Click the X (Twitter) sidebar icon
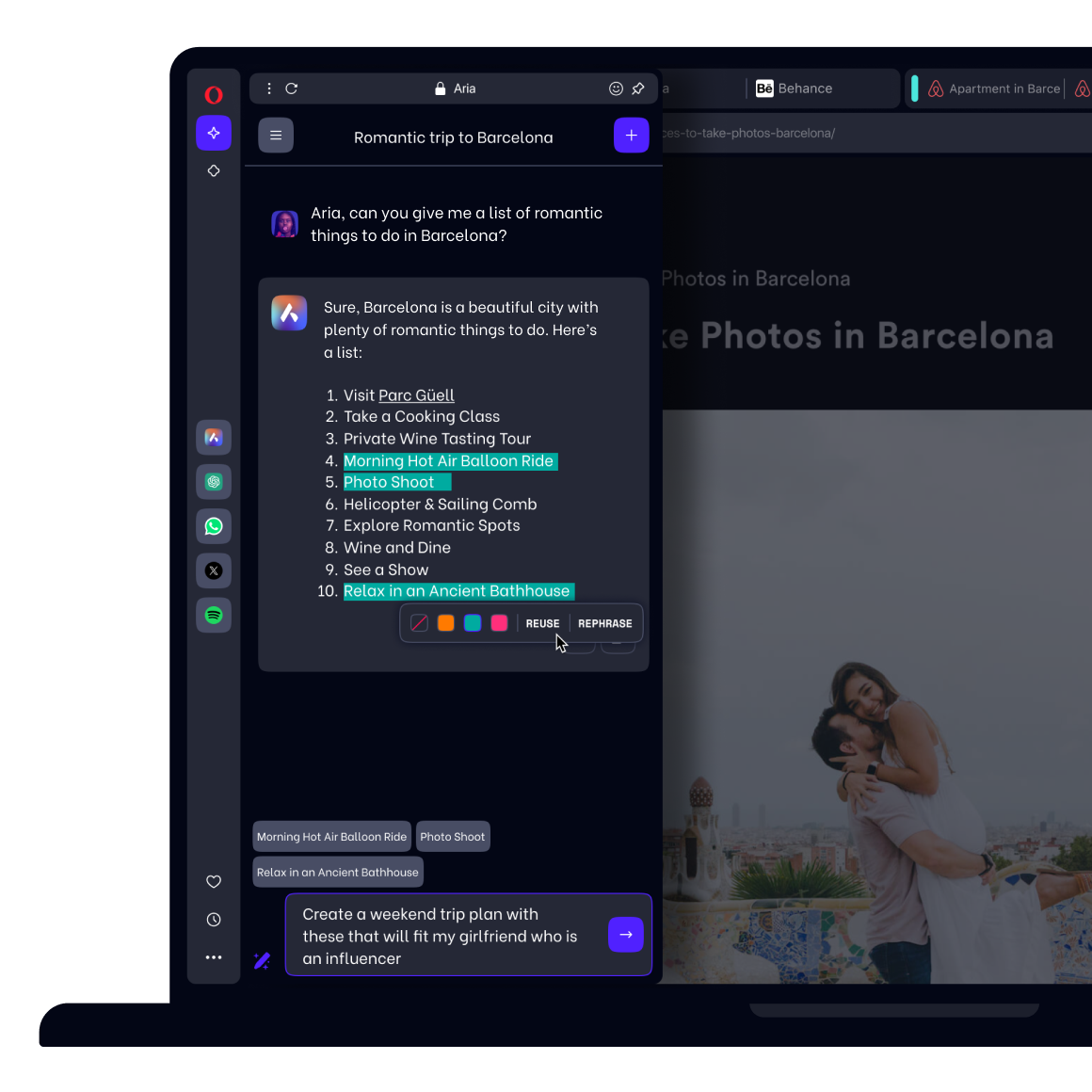This screenshot has height=1092, width=1092. [x=214, y=570]
